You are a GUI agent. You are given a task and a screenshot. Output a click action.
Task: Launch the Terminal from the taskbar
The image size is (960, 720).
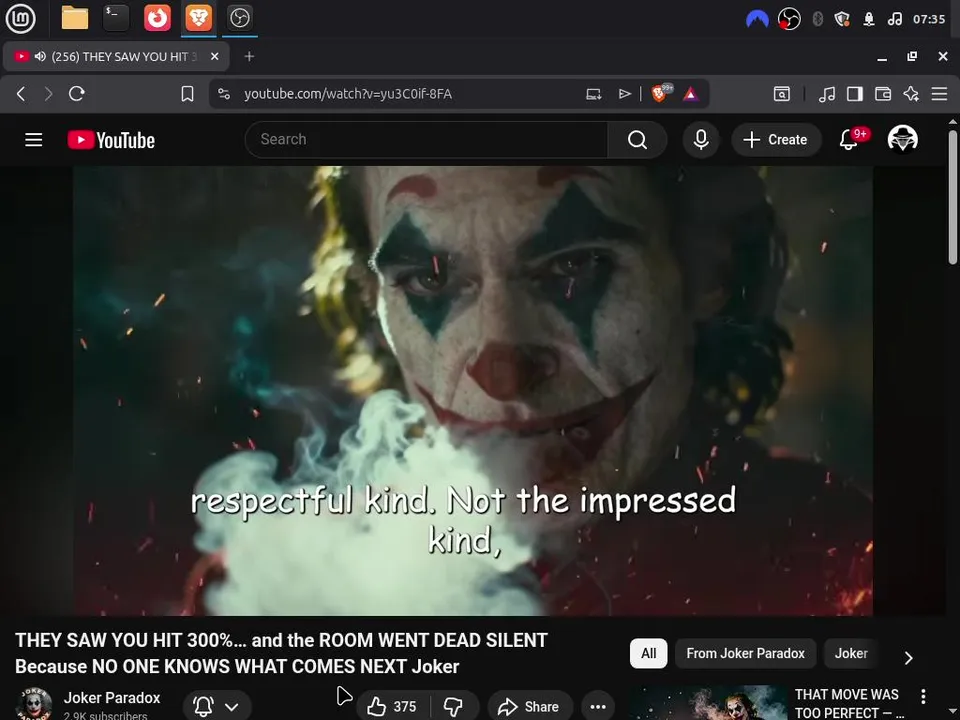click(x=116, y=18)
